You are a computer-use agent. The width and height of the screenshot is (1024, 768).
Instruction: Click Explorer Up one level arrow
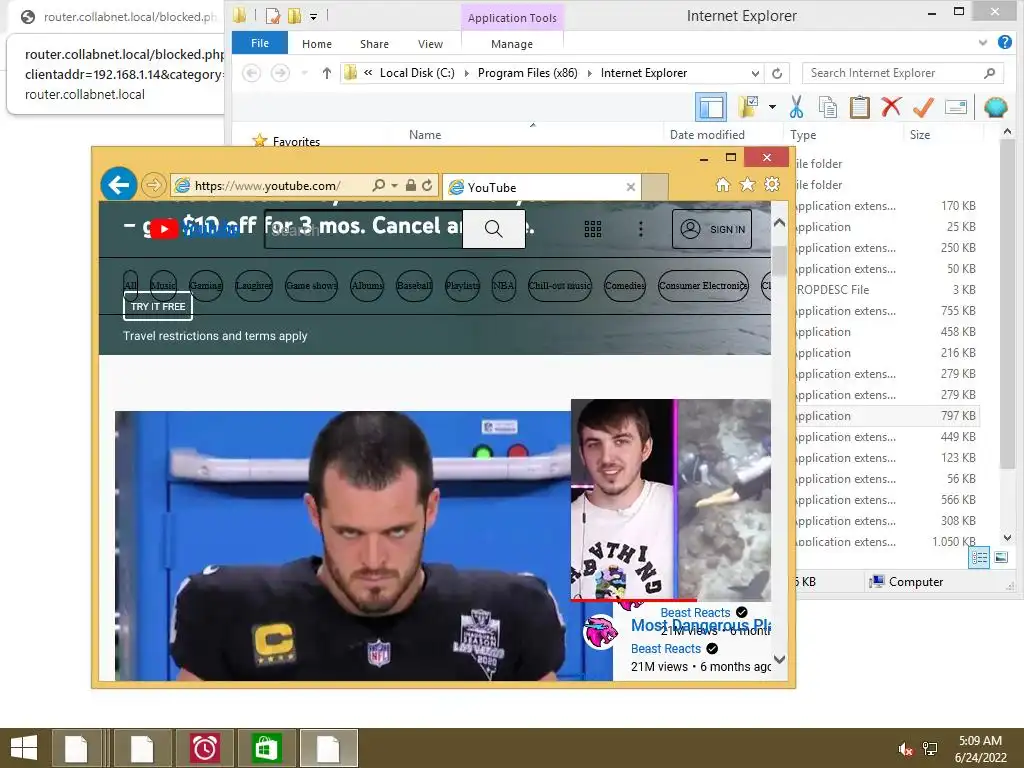327,73
